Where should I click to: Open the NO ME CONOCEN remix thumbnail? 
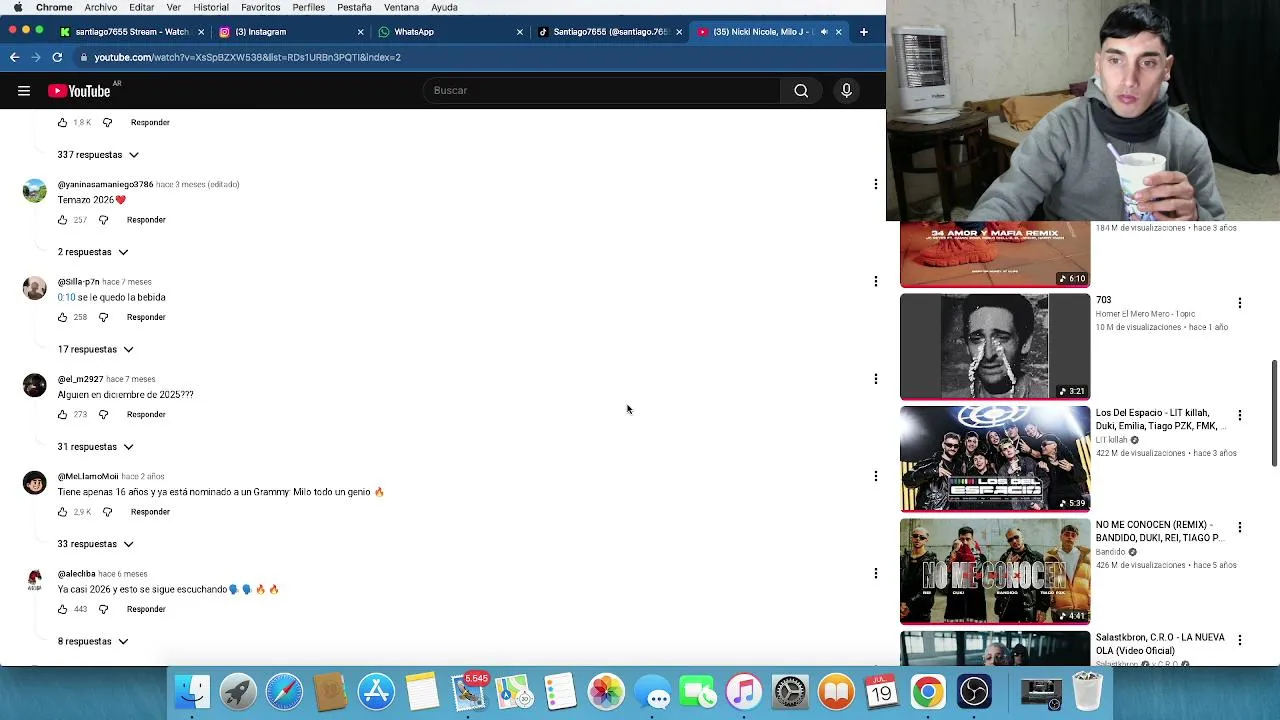point(995,571)
